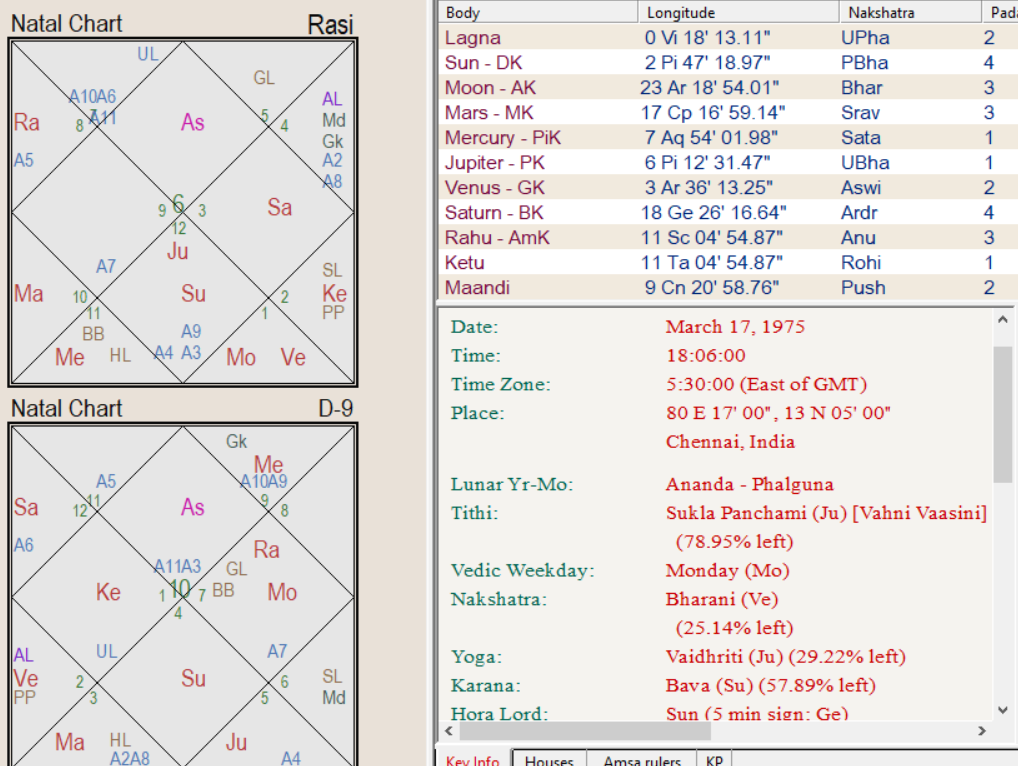
Task: Click the right arrow of the horizontal scrollbar
Action: click(x=983, y=732)
